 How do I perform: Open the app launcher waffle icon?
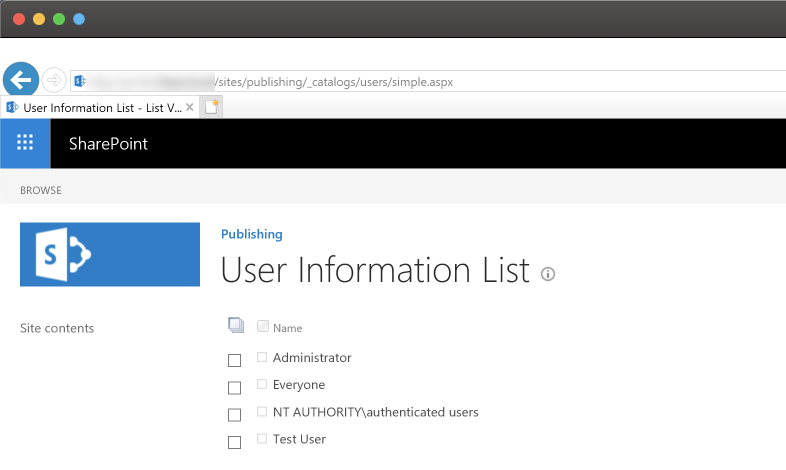coord(25,143)
